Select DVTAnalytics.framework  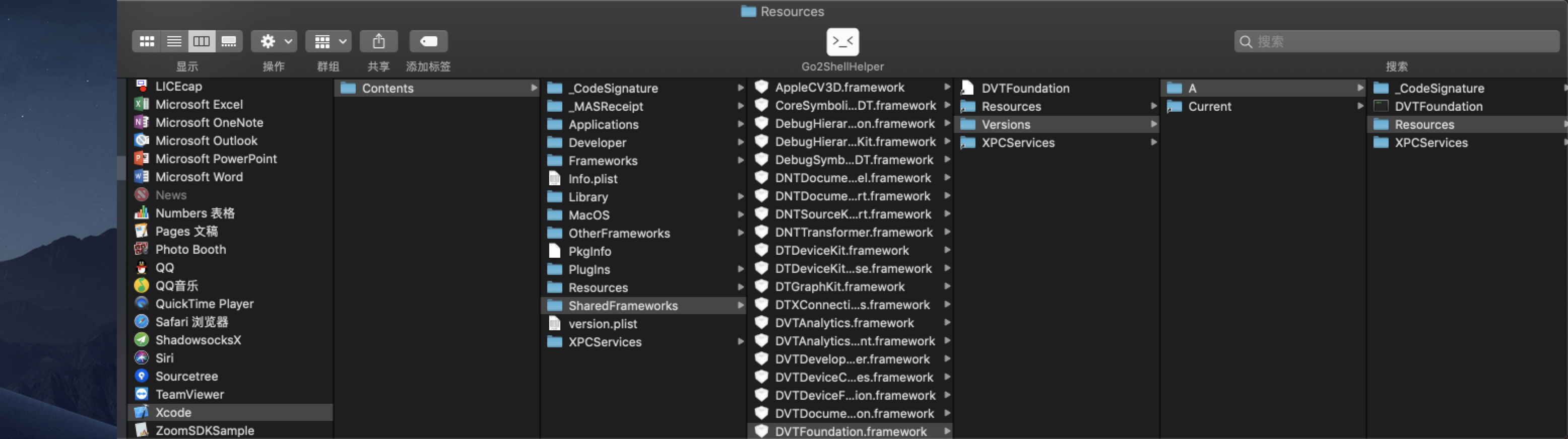point(851,323)
